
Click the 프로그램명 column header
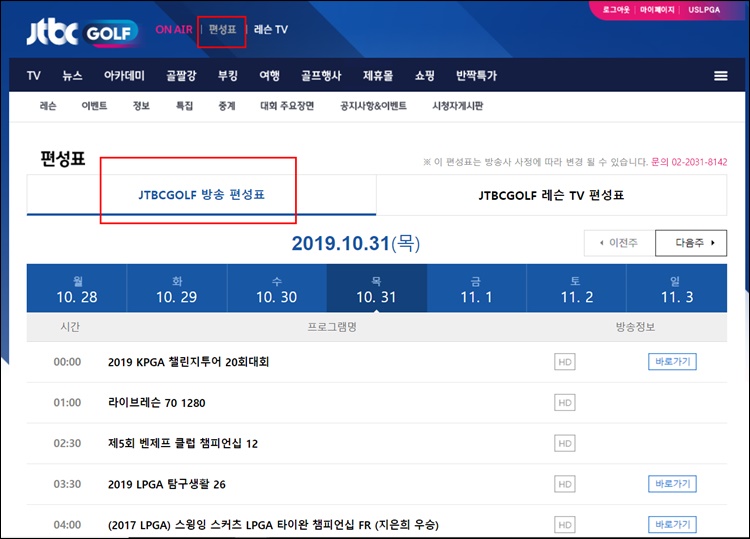(x=332, y=327)
